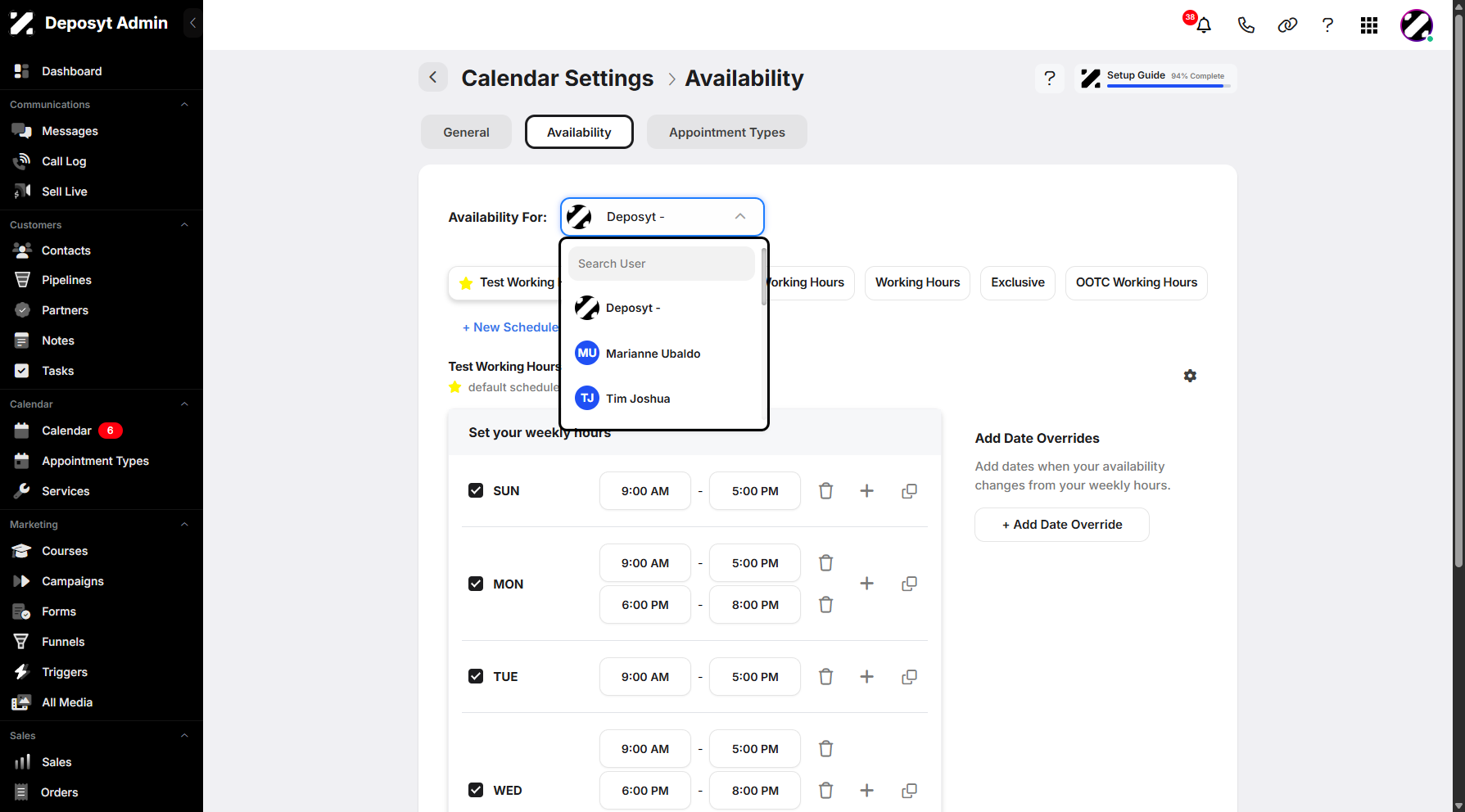Collapse the Calendar sidebar section

184,404
